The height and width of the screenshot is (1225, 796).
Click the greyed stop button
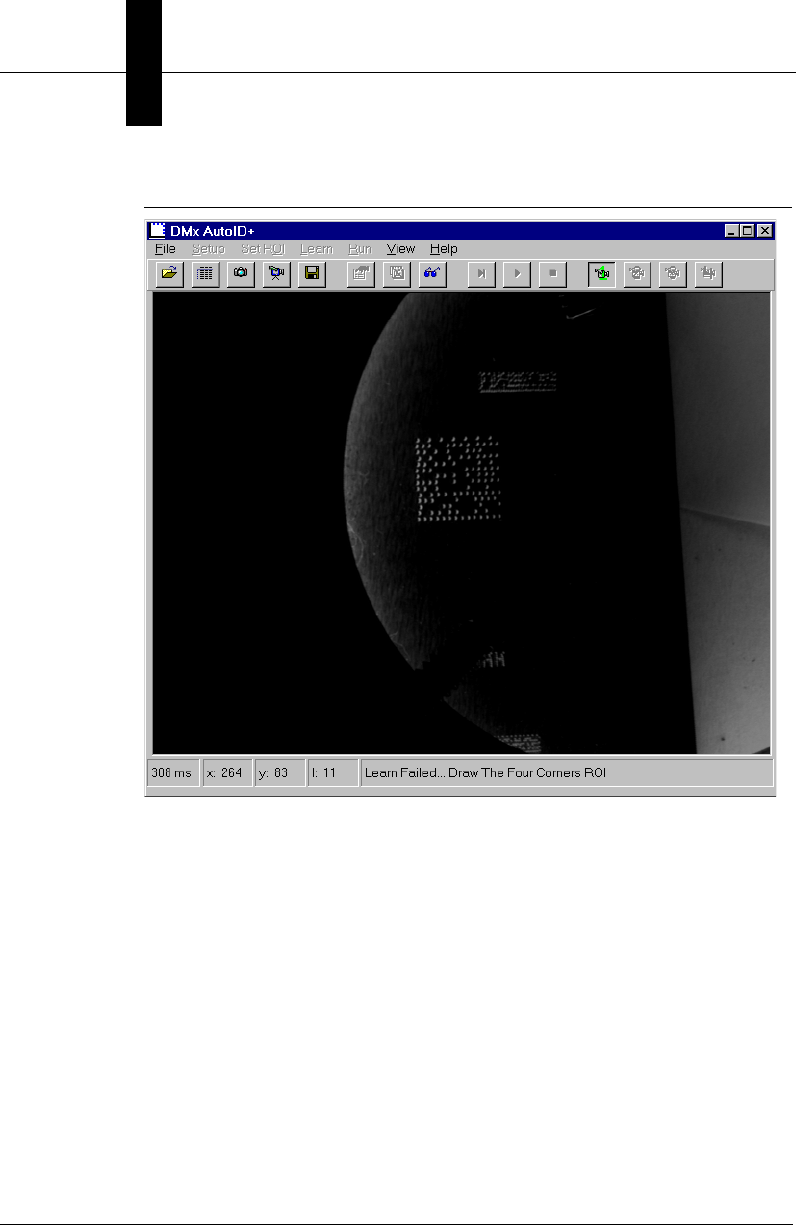click(552, 274)
